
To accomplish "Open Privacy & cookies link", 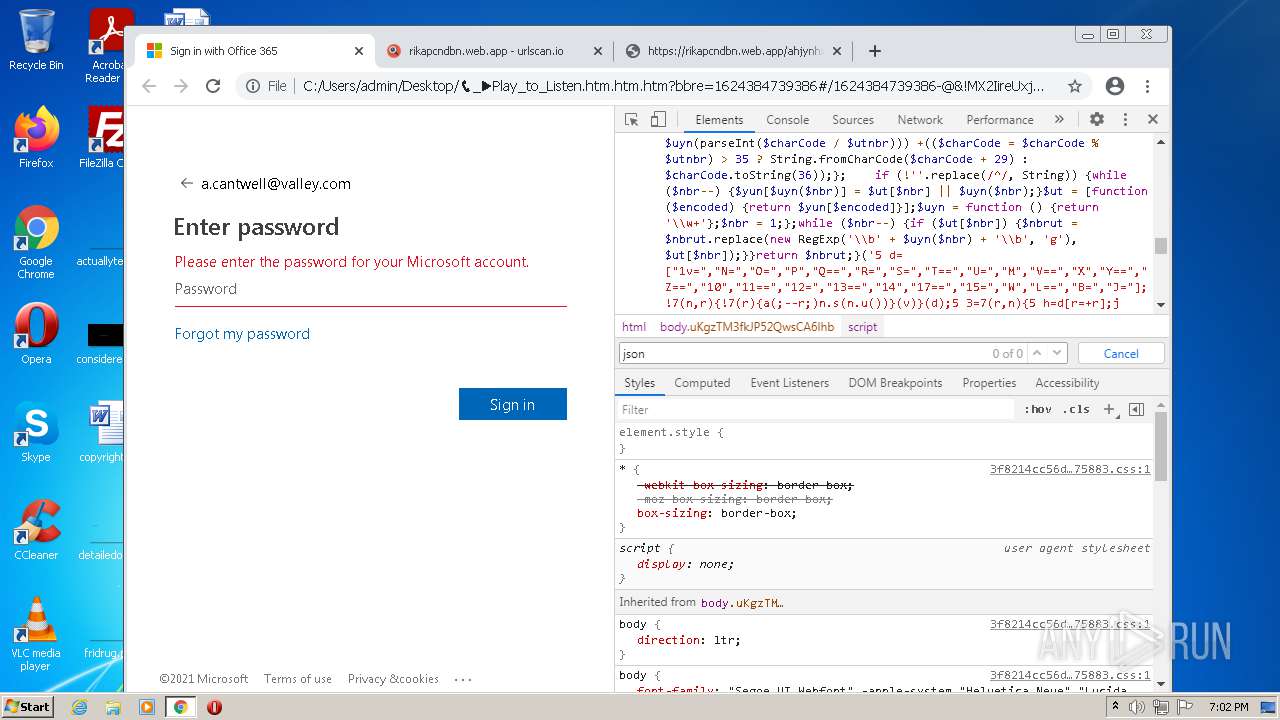I will point(393,679).
